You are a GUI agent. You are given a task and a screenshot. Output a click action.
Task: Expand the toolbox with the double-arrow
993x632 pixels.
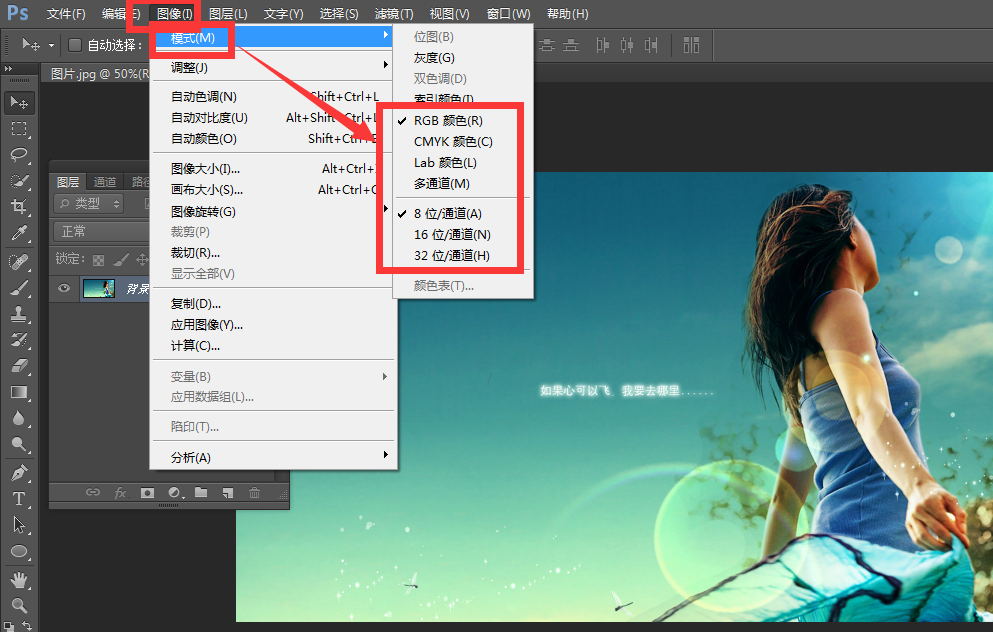[8, 68]
